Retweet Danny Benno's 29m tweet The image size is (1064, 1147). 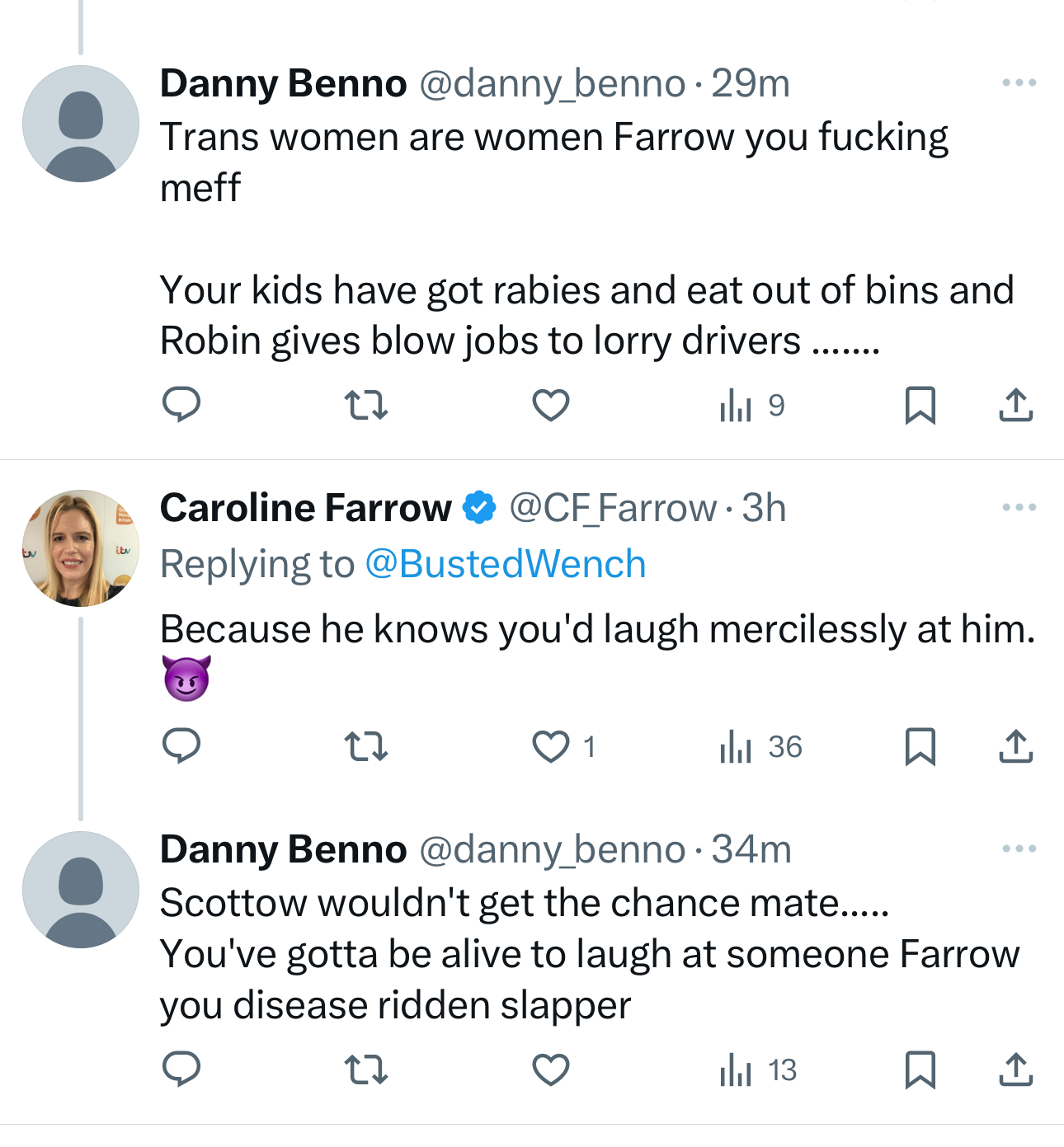pyautogui.click(x=365, y=405)
